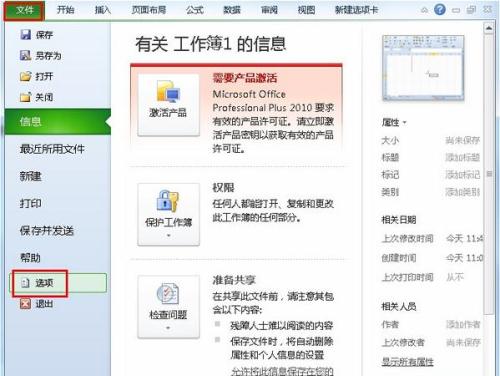The width and height of the screenshot is (500, 376).
Task: Click the 权限 heading text
Action: tap(223, 187)
